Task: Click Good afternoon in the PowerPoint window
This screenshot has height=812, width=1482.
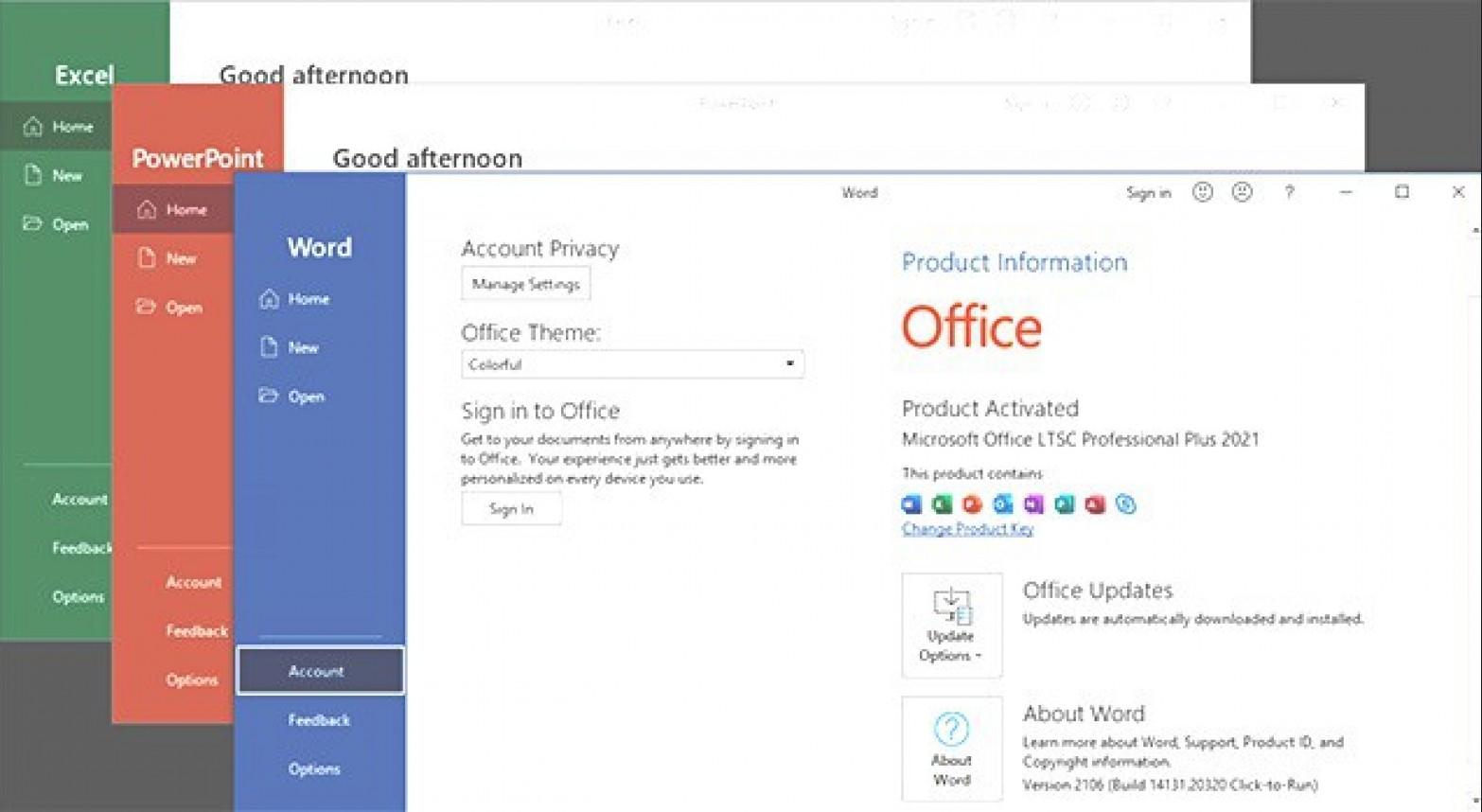Action: 428,158
